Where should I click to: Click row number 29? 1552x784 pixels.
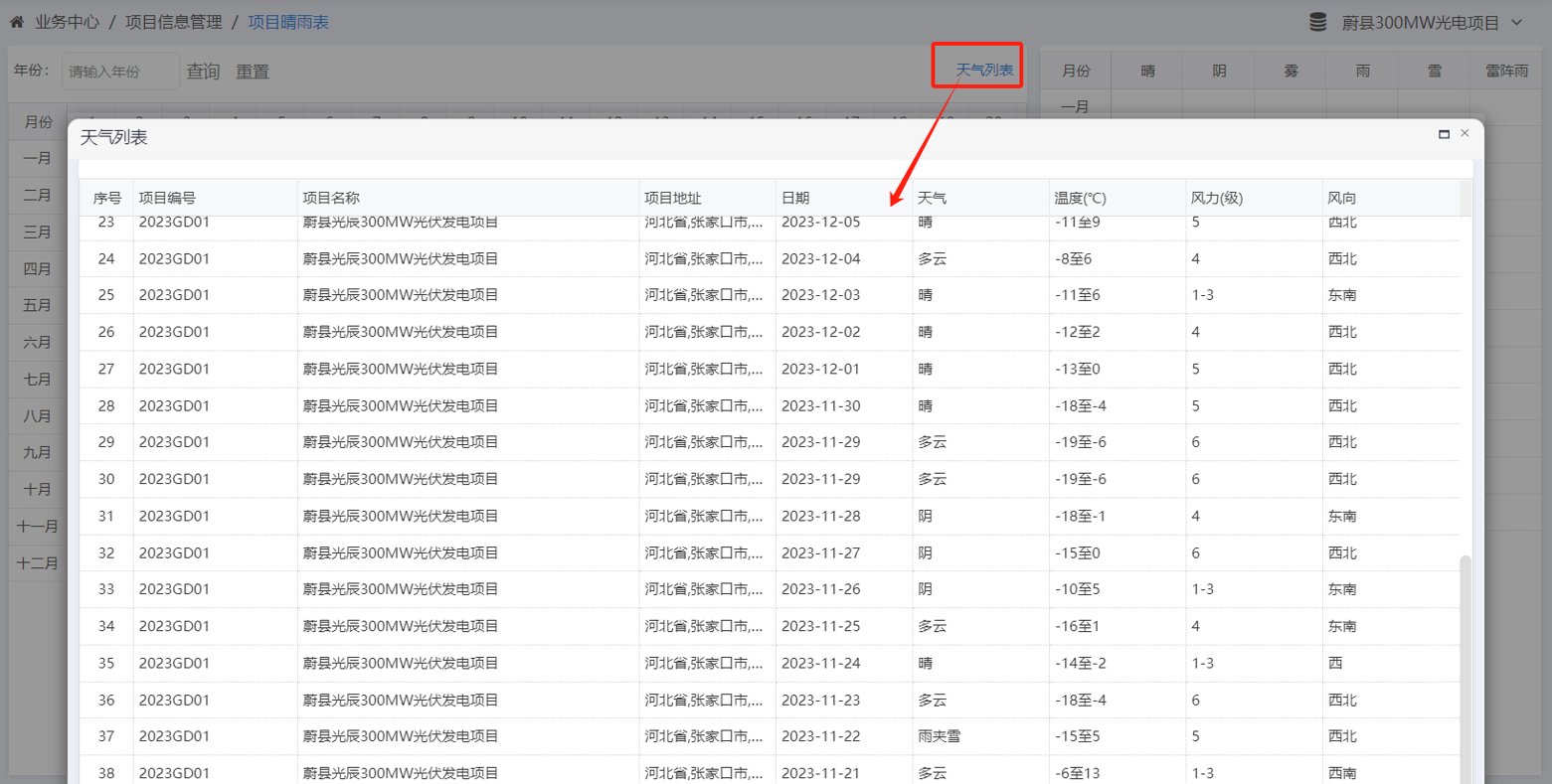(106, 442)
